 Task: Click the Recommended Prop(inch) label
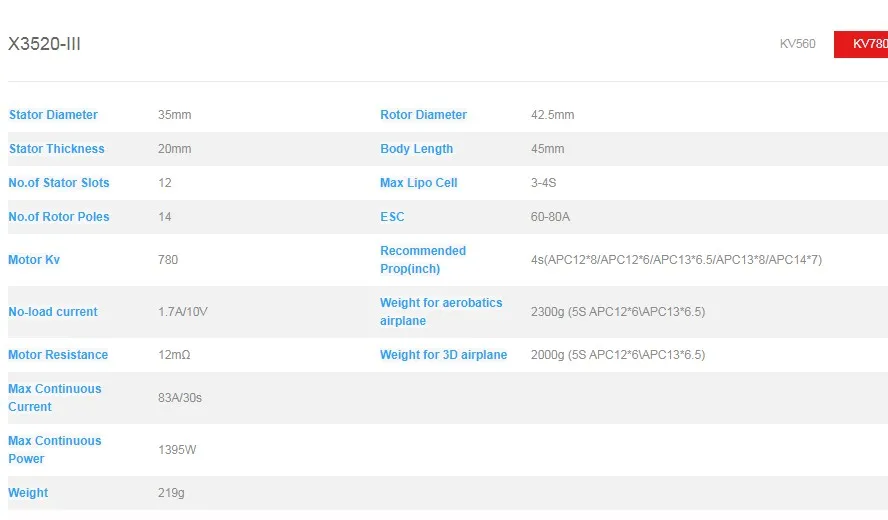click(x=423, y=260)
